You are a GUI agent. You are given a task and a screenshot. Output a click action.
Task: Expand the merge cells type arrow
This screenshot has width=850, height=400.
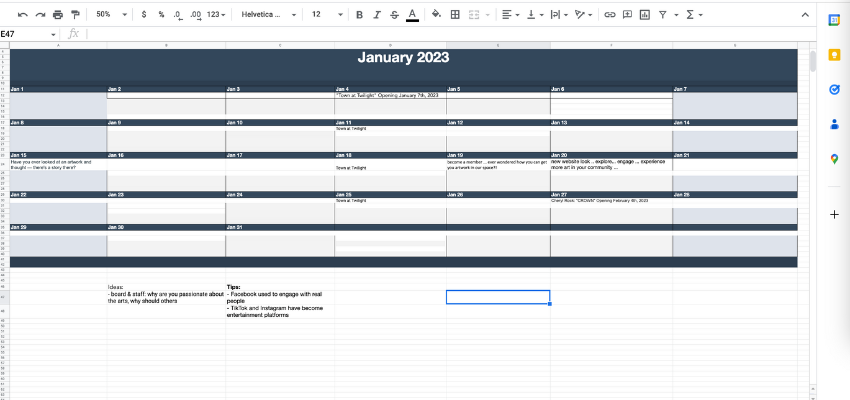click(x=488, y=15)
